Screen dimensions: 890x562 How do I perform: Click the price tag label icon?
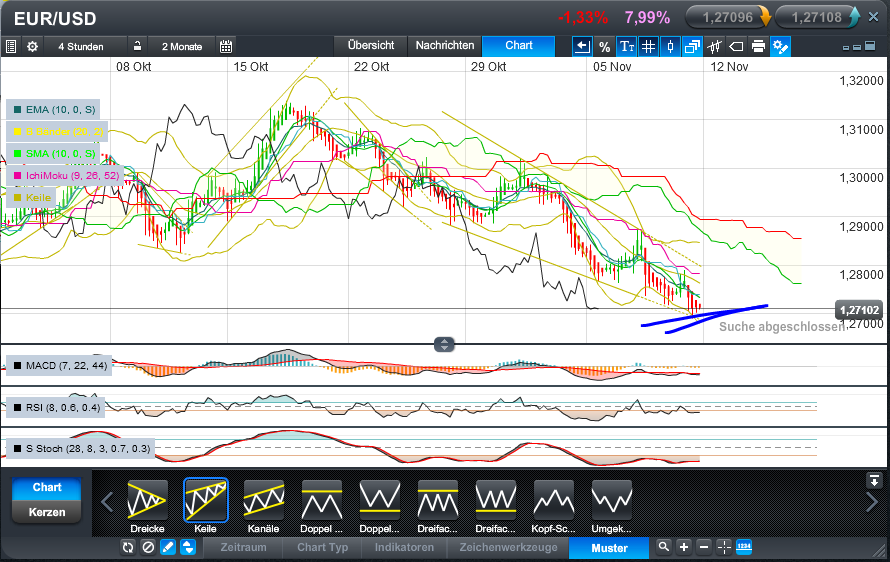coord(736,47)
